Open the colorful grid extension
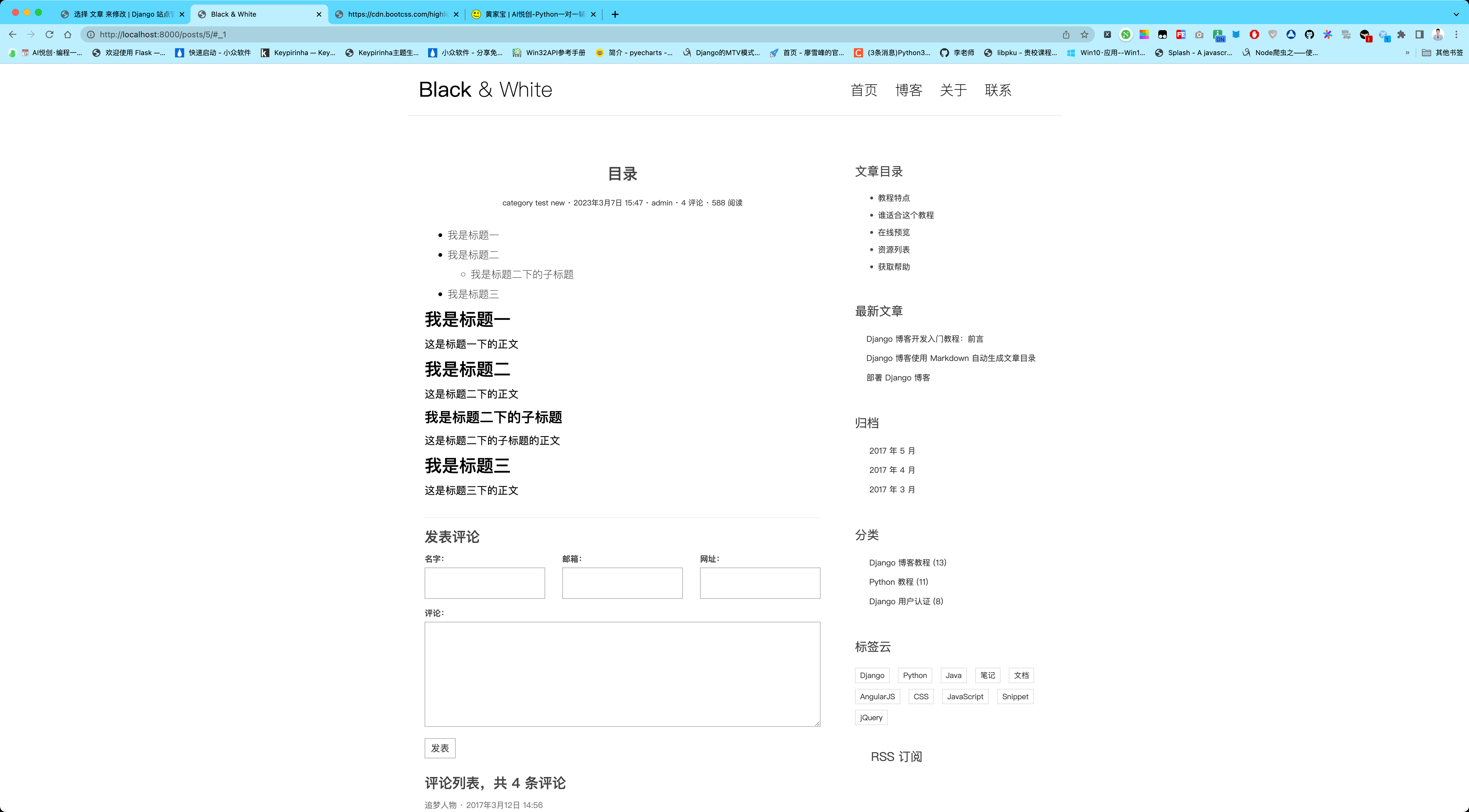Viewport: 1469px width, 812px height. [1144, 34]
